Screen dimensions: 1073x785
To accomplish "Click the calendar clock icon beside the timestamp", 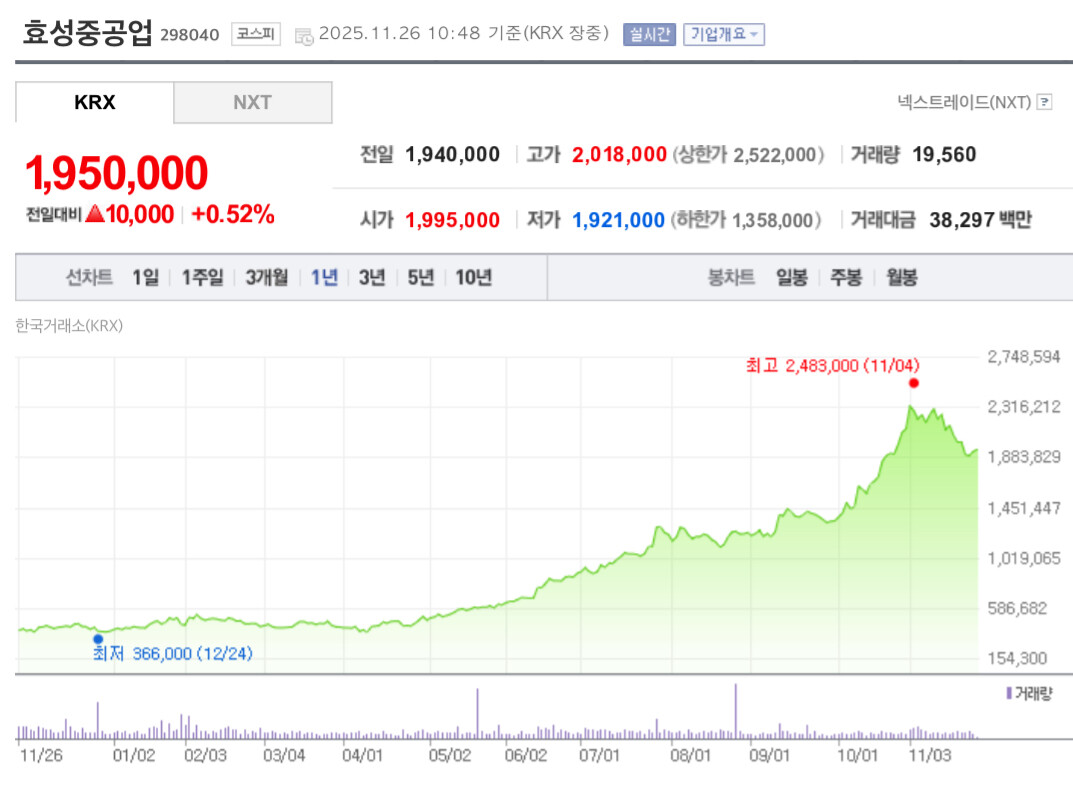I will click(303, 36).
